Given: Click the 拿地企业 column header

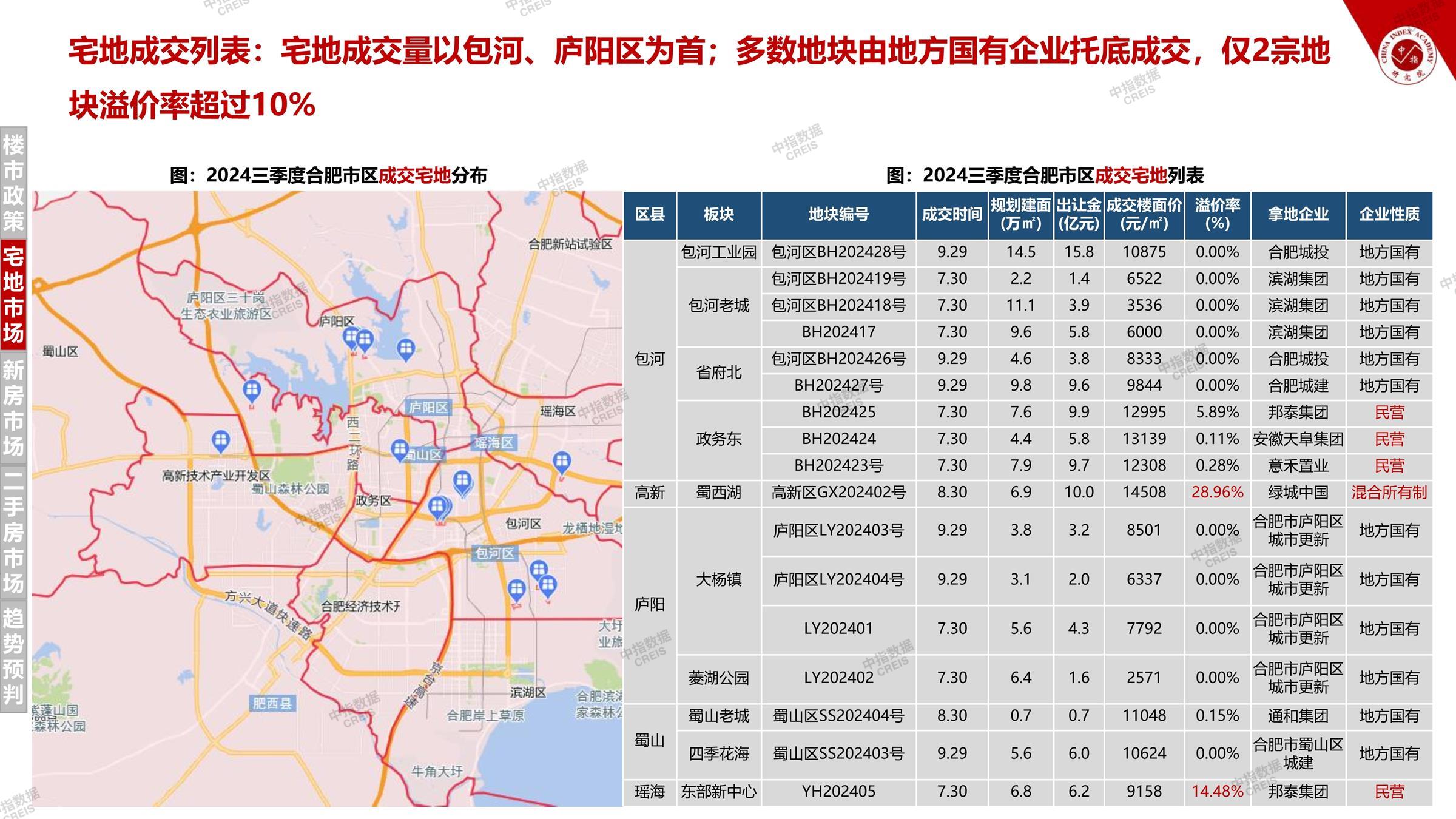Looking at the screenshot, I should (x=1298, y=214).
